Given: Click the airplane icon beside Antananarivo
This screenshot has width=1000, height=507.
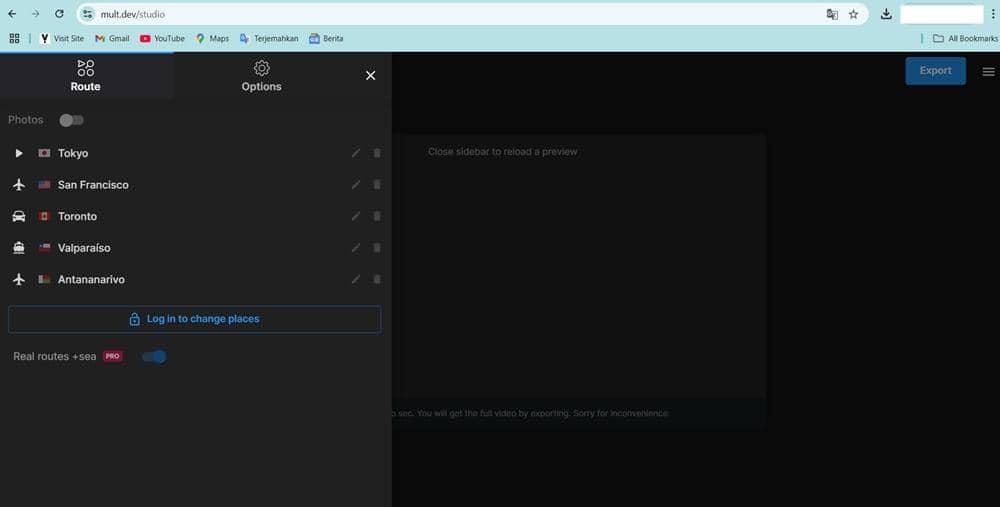Looking at the screenshot, I should [x=18, y=280].
